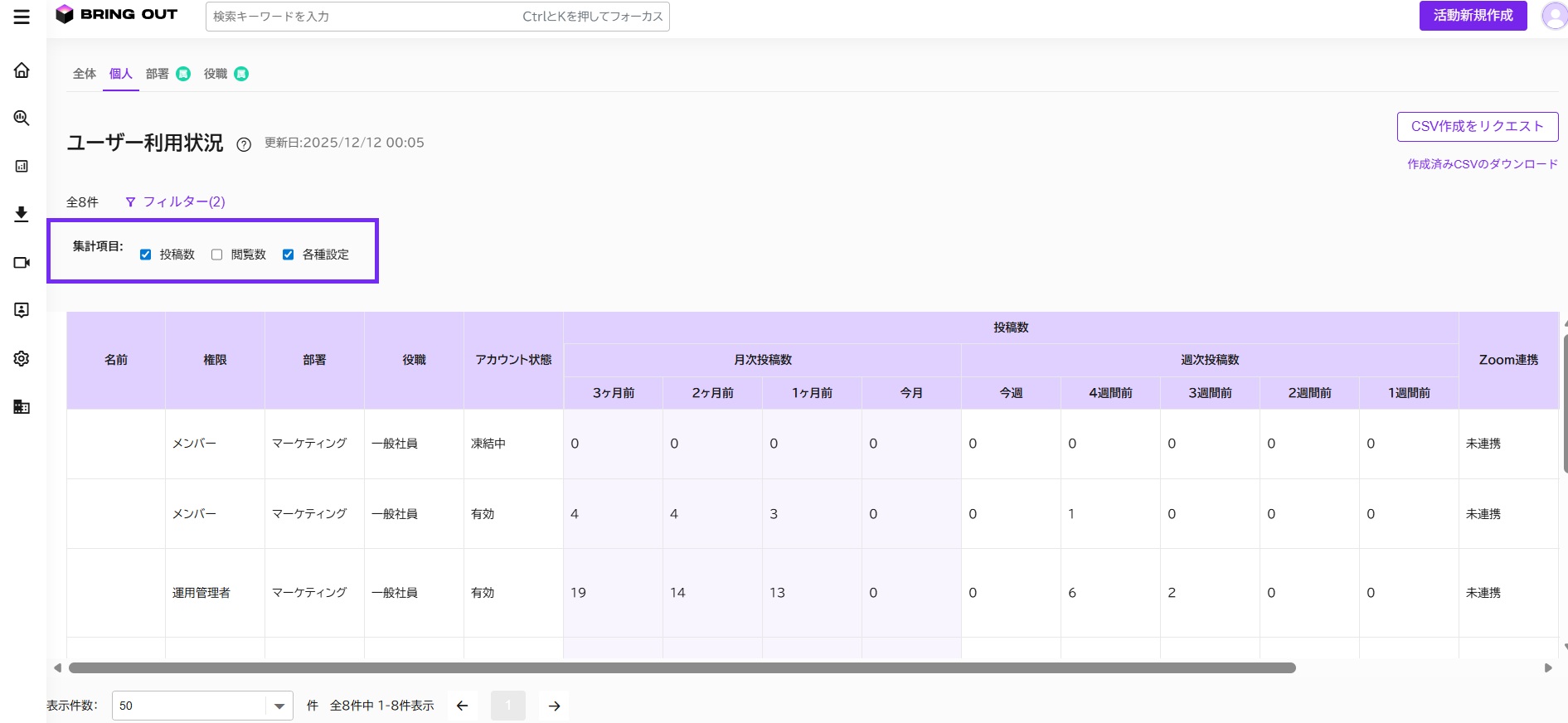Click the 今週 column header
This screenshot has height=723, width=1568.
pyautogui.click(x=1012, y=393)
